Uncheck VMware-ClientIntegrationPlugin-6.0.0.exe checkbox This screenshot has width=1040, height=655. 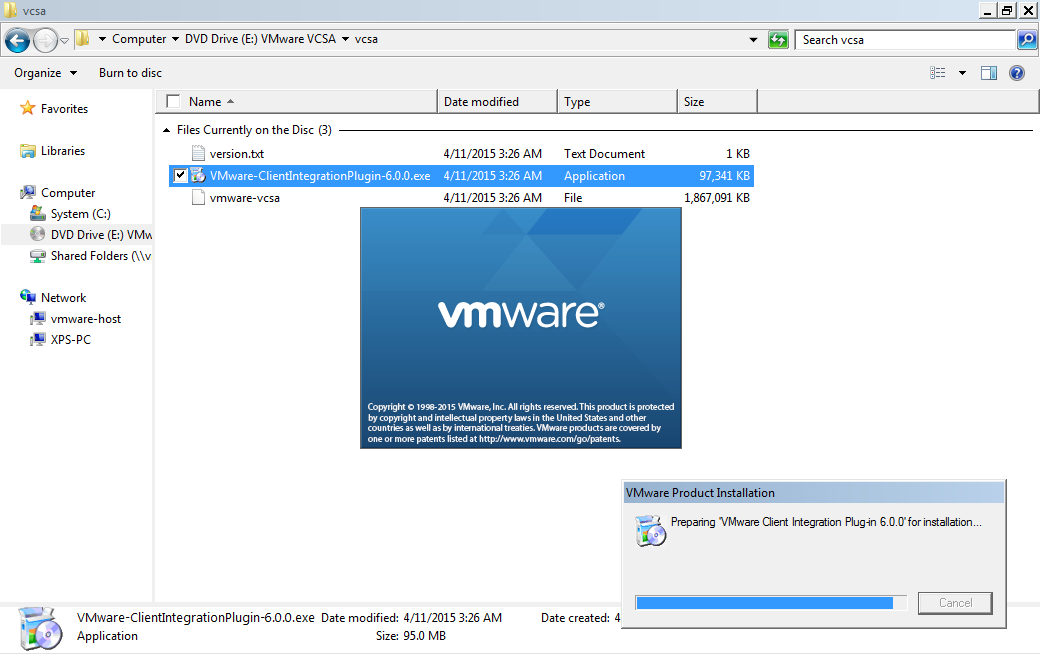(180, 176)
